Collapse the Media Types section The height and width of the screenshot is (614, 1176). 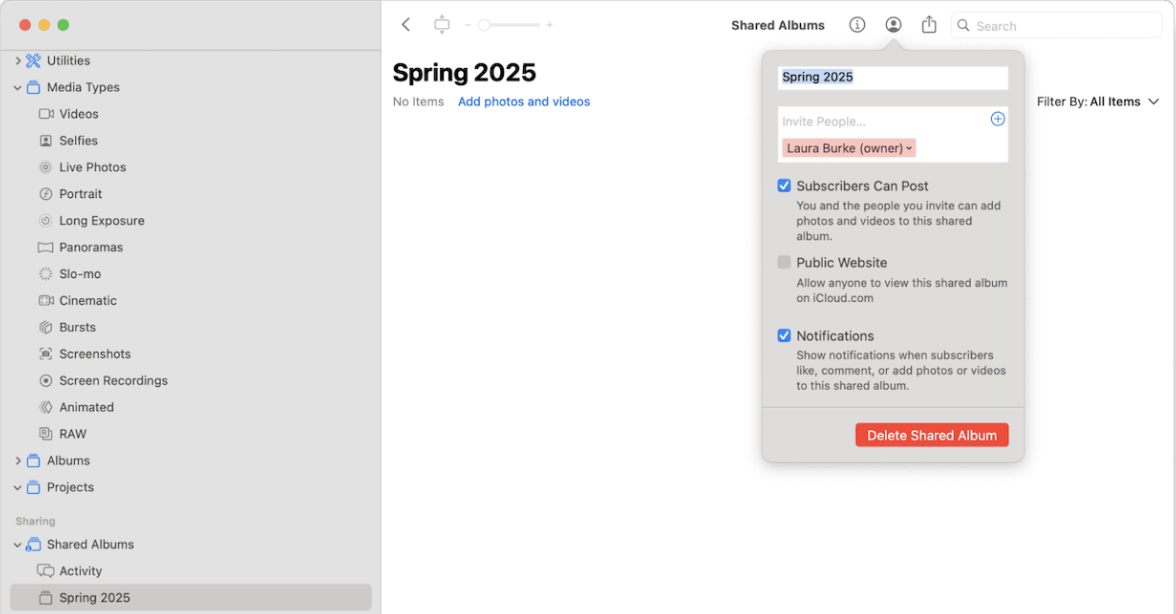pyautogui.click(x=18, y=88)
